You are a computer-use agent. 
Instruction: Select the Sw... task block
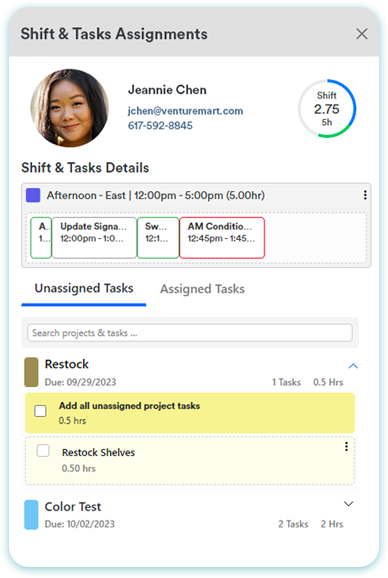coord(158,237)
